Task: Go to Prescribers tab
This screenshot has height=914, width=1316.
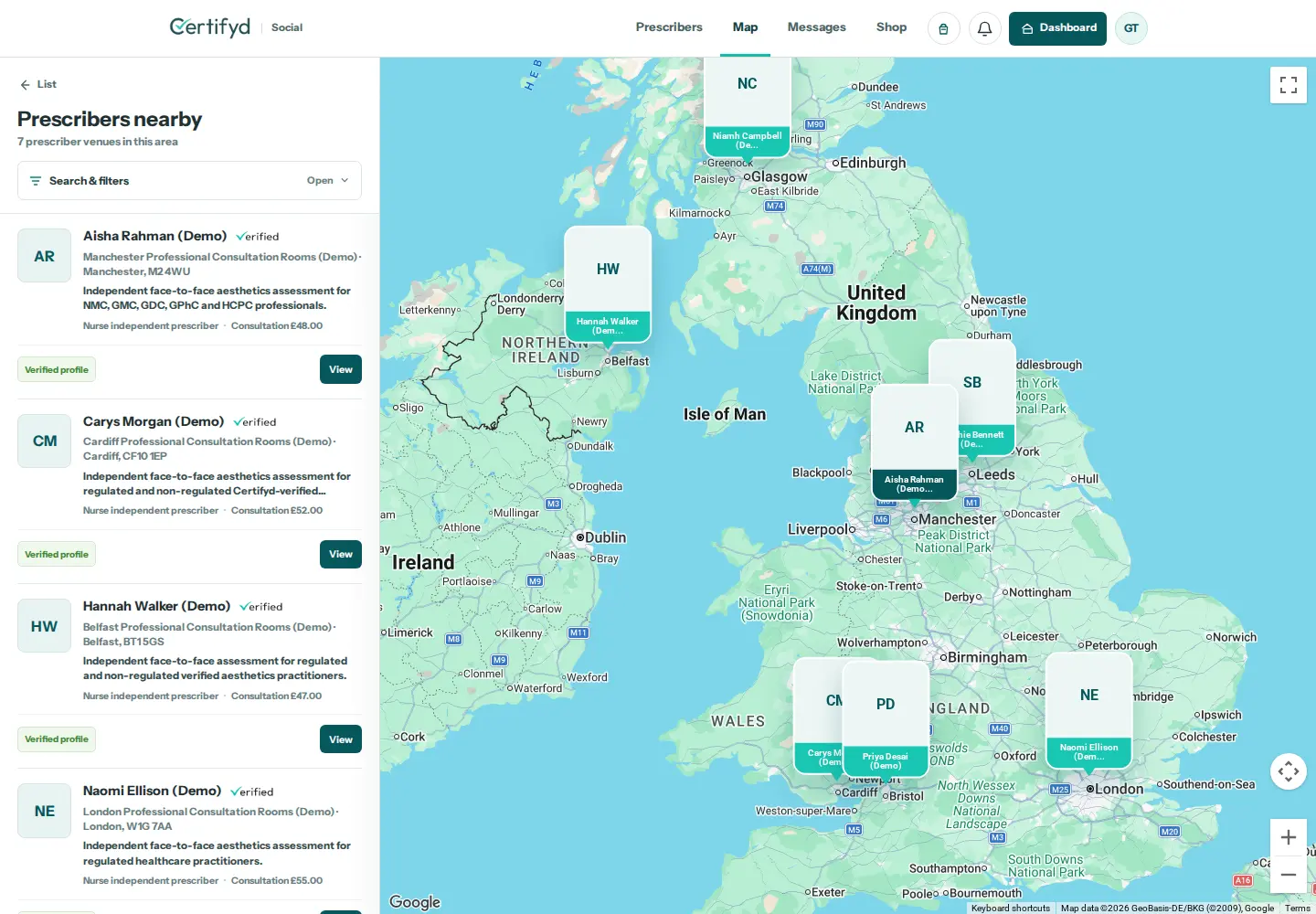Action: coord(669,27)
